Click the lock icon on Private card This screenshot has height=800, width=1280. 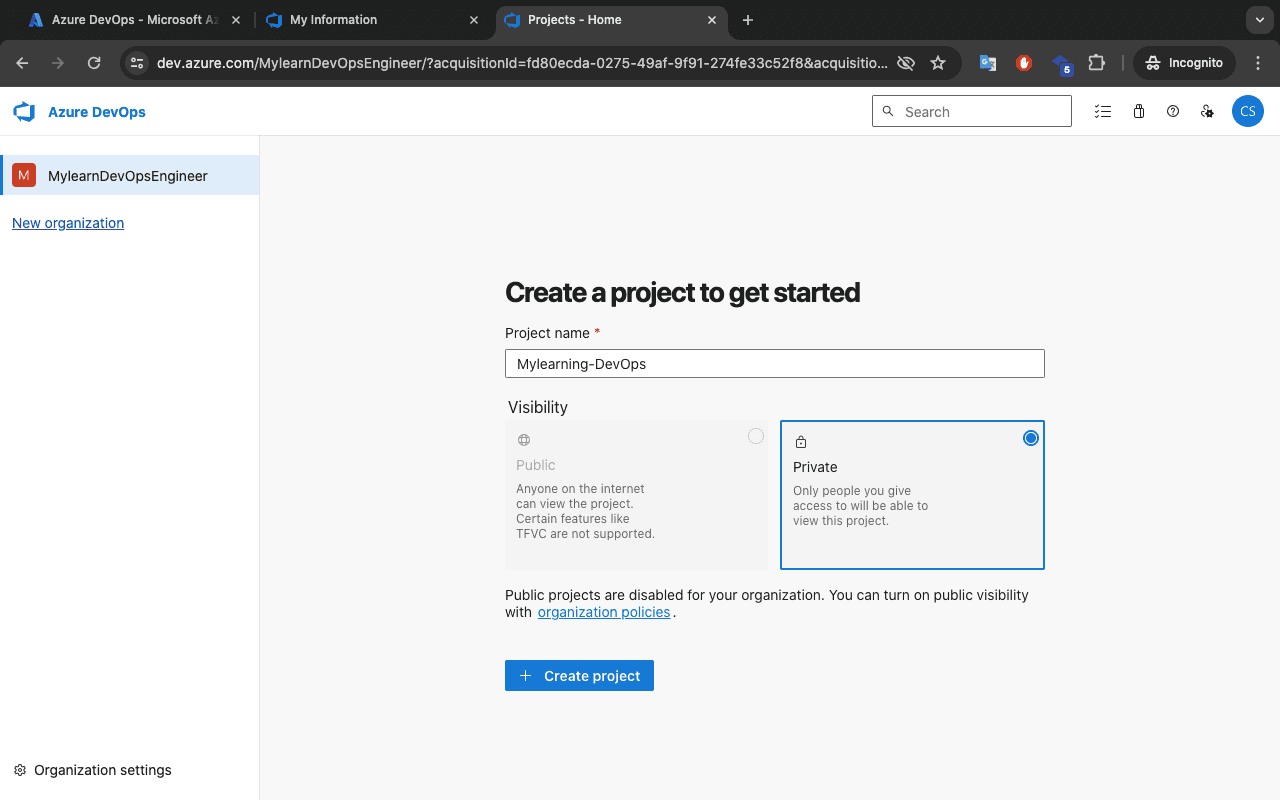[800, 442]
